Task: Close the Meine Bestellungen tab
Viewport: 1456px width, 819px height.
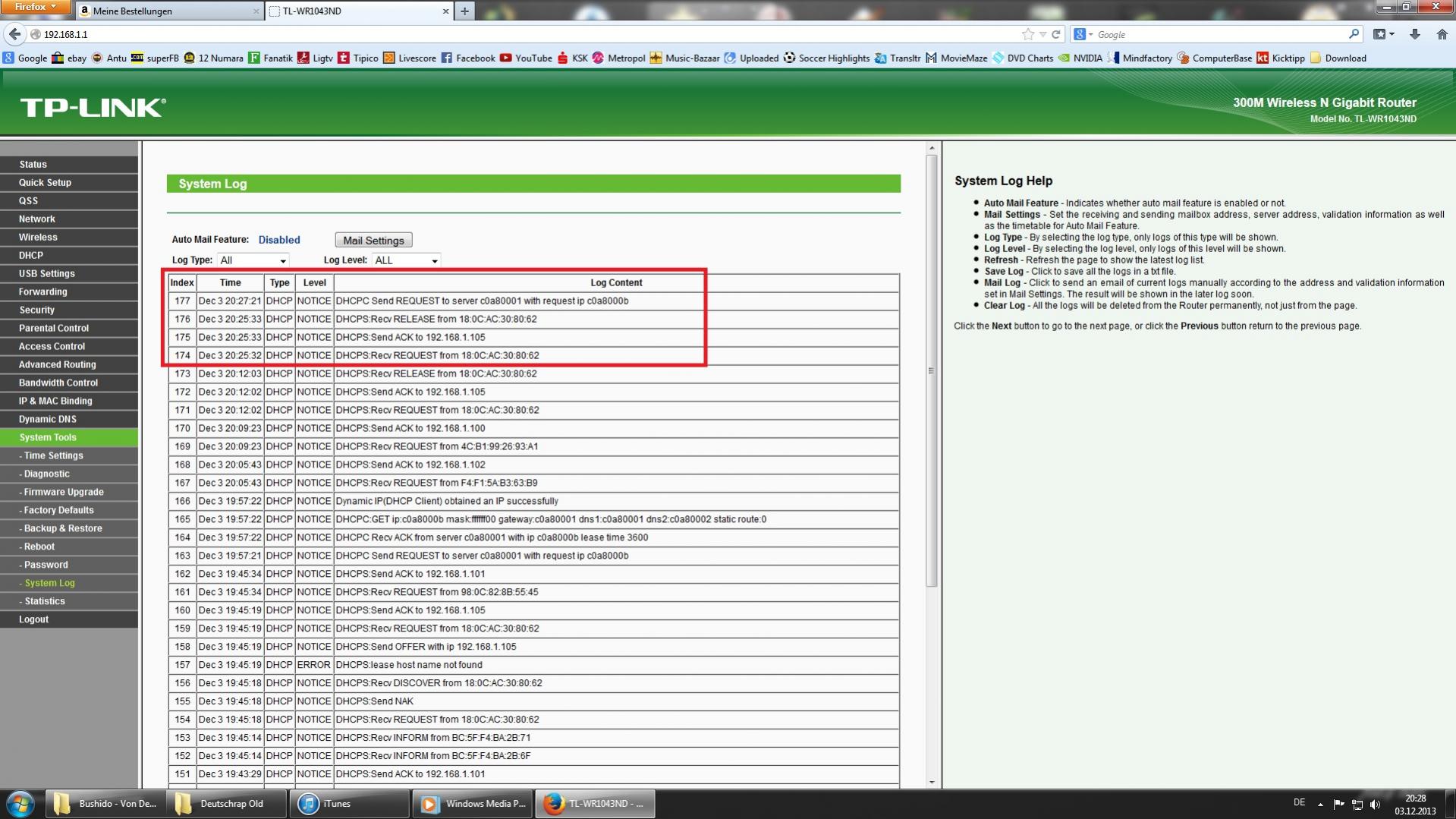Action: (x=256, y=11)
